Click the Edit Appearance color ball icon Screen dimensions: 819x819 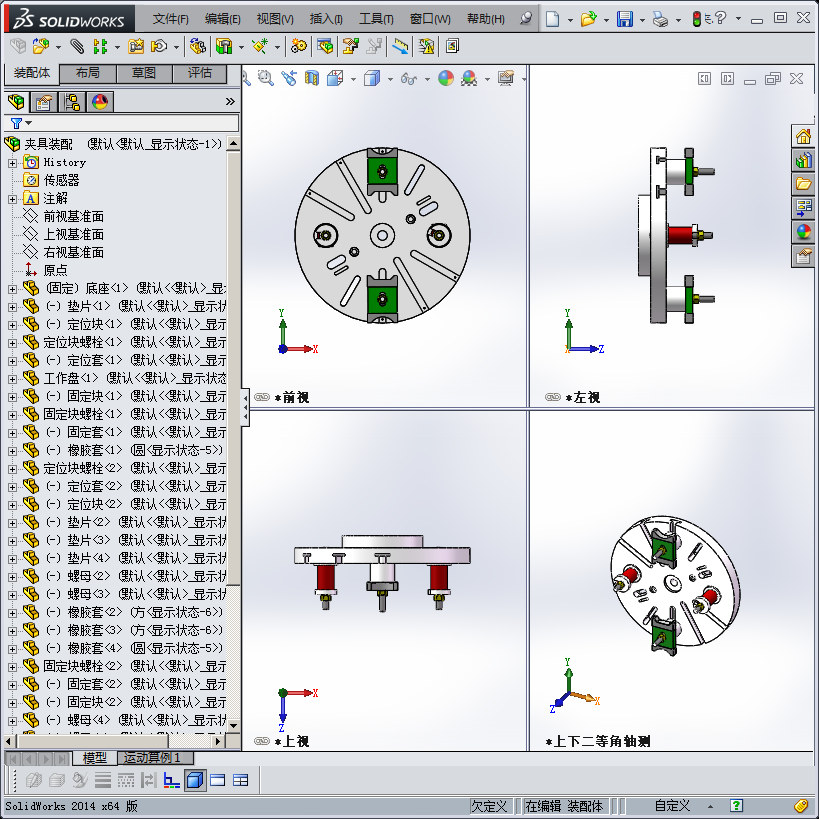click(446, 78)
